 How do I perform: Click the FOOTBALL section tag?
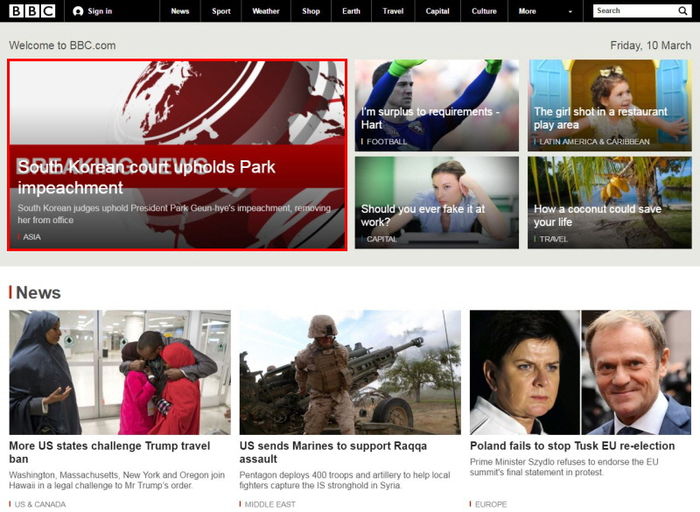[387, 142]
